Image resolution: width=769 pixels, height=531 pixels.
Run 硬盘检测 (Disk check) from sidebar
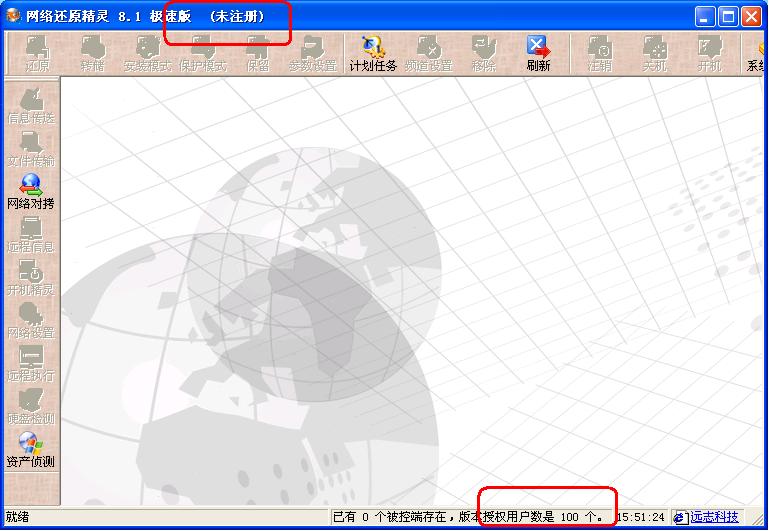pos(31,406)
